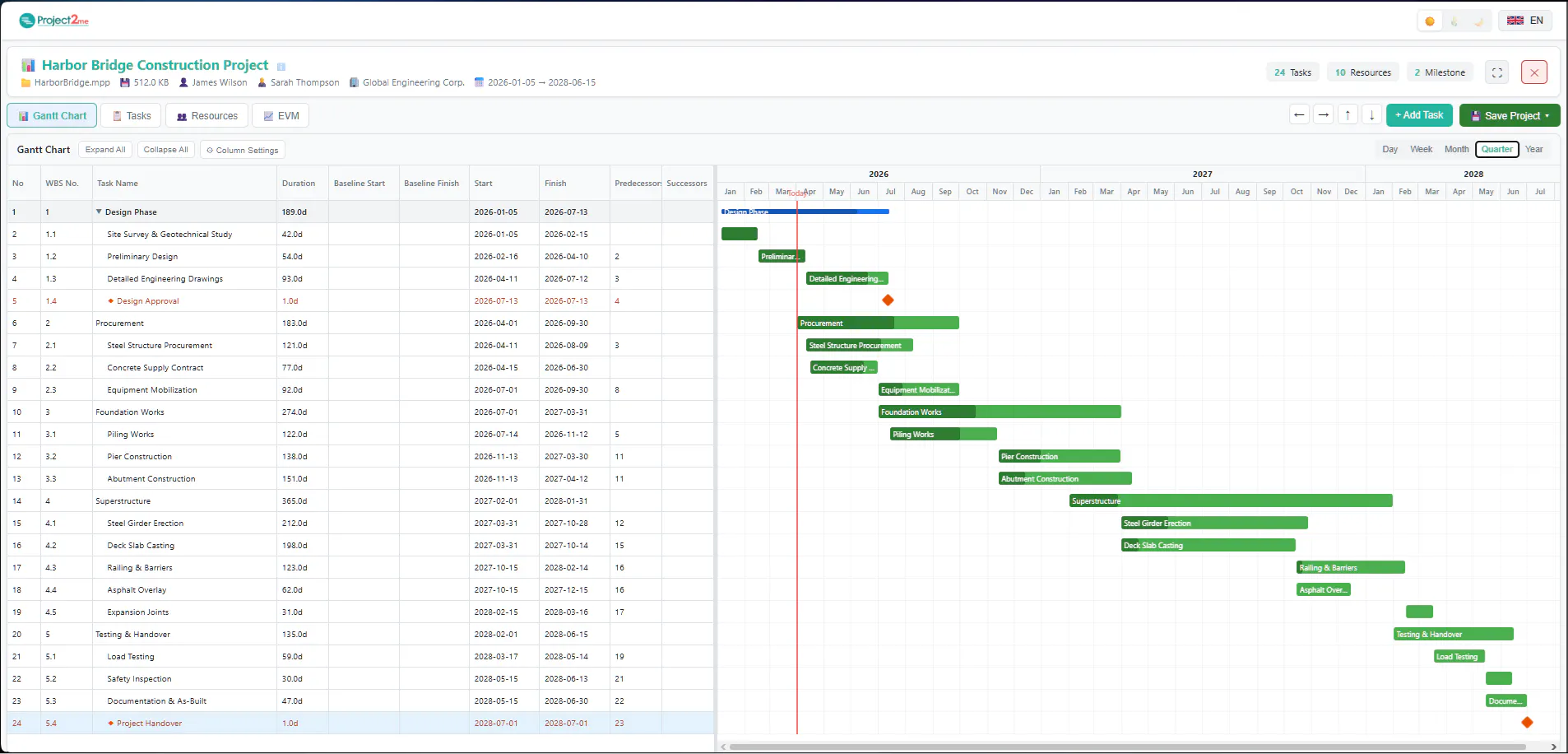Click the Steel Structure Procurement progress bar
Screen dimensions: 1568x754
point(860,345)
